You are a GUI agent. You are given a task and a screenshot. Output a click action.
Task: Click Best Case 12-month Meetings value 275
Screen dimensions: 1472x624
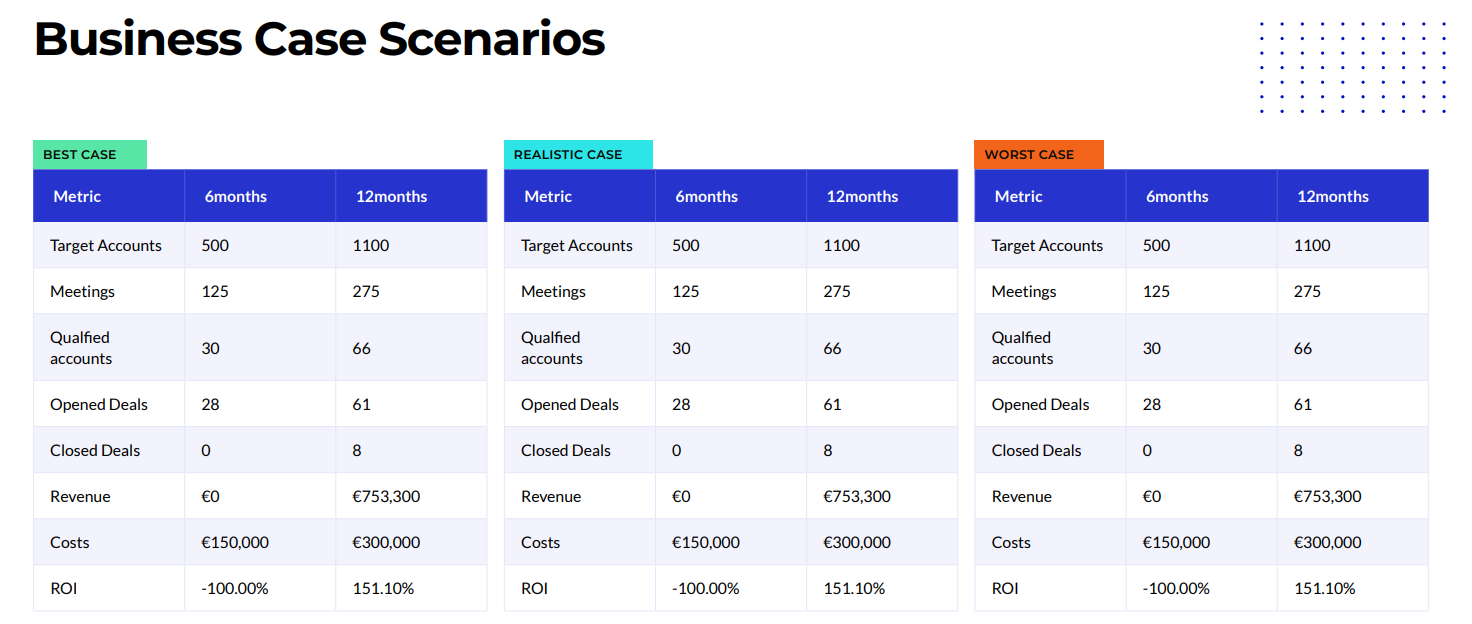[366, 291]
